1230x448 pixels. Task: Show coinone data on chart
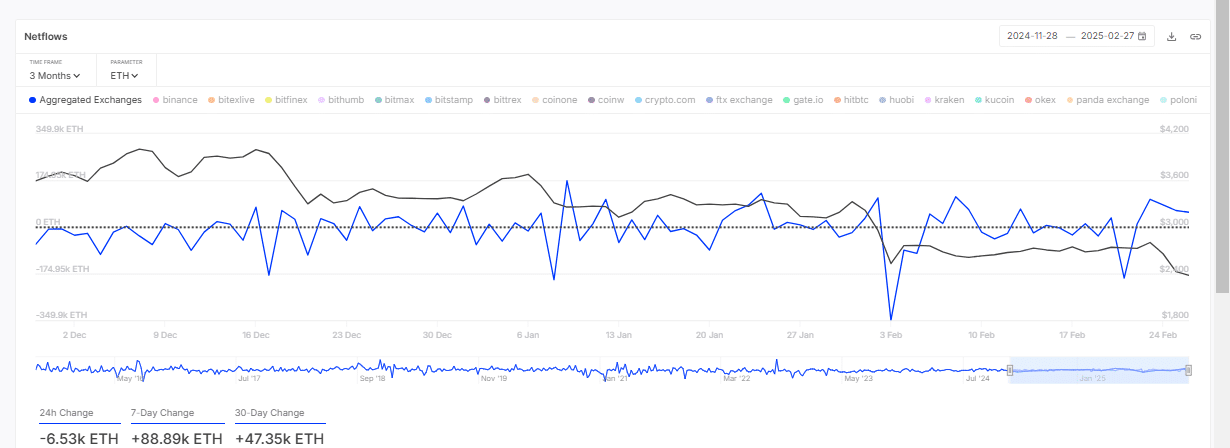(555, 100)
